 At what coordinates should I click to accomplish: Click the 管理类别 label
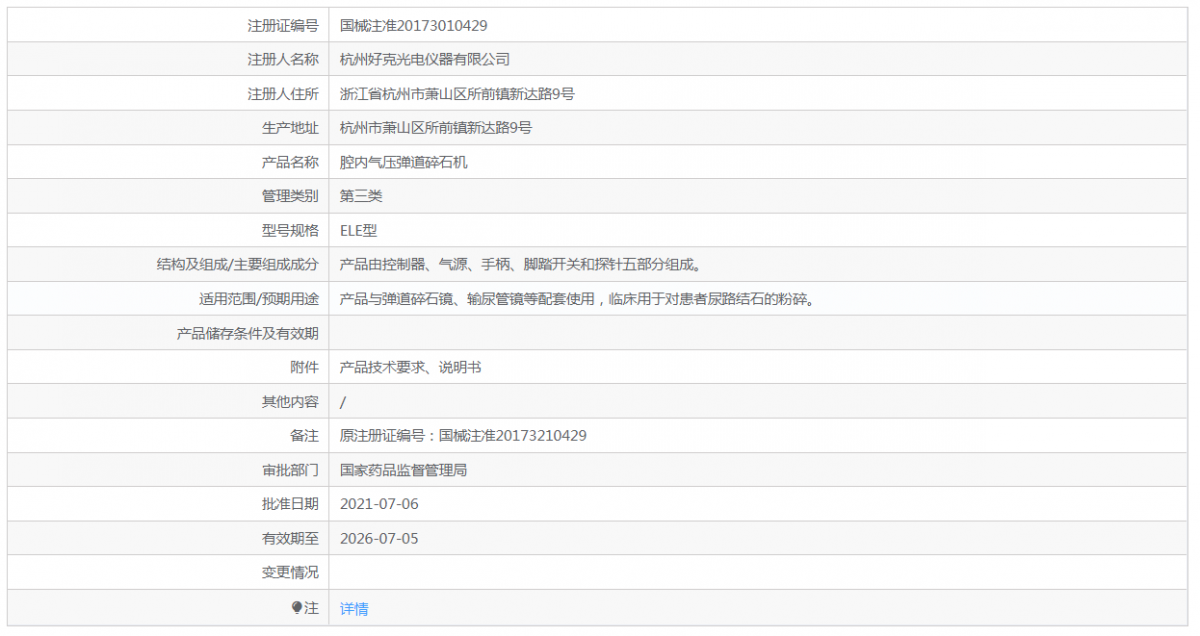(x=290, y=196)
